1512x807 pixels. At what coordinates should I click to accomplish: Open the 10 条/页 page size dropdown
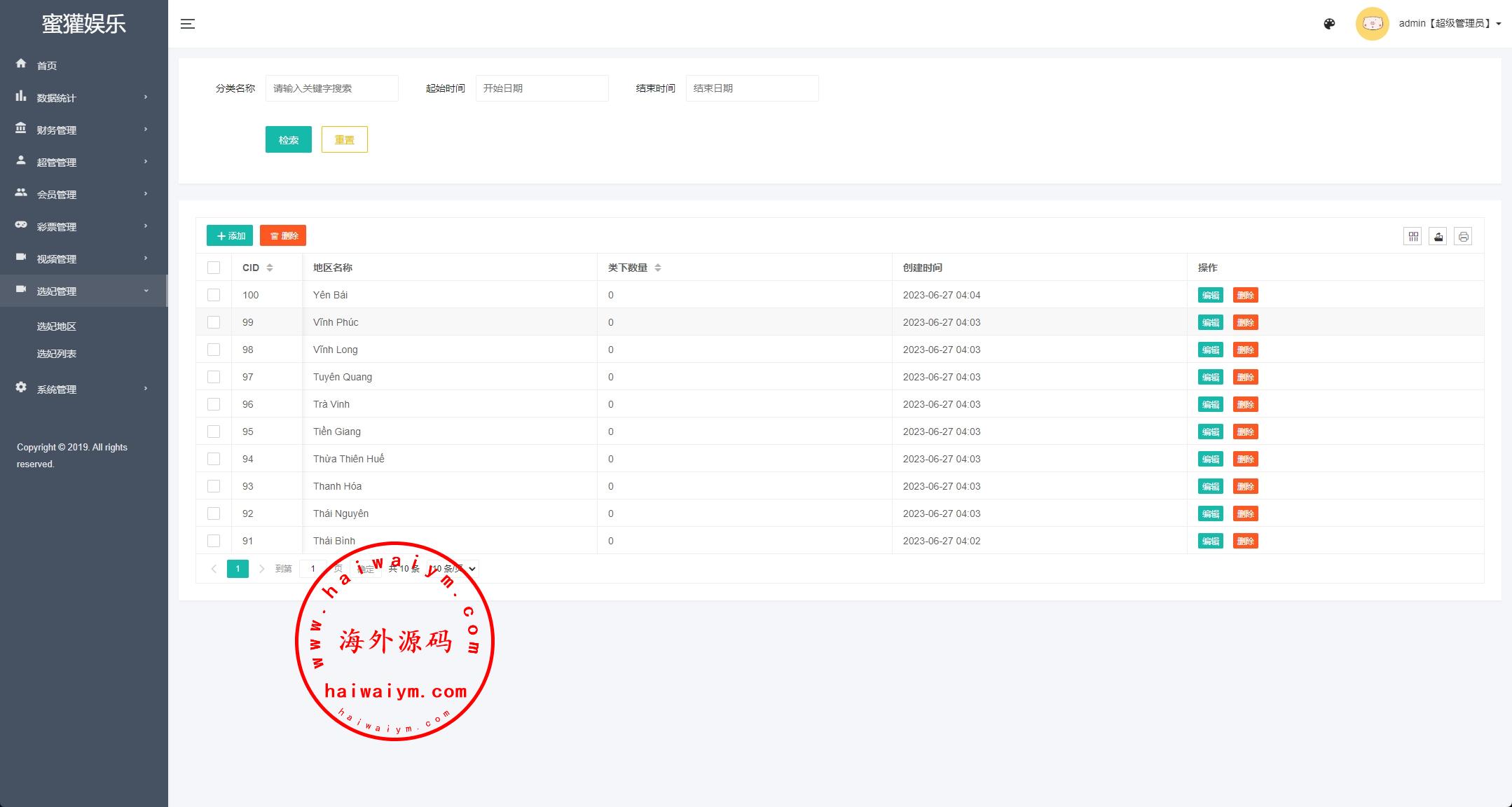(453, 569)
